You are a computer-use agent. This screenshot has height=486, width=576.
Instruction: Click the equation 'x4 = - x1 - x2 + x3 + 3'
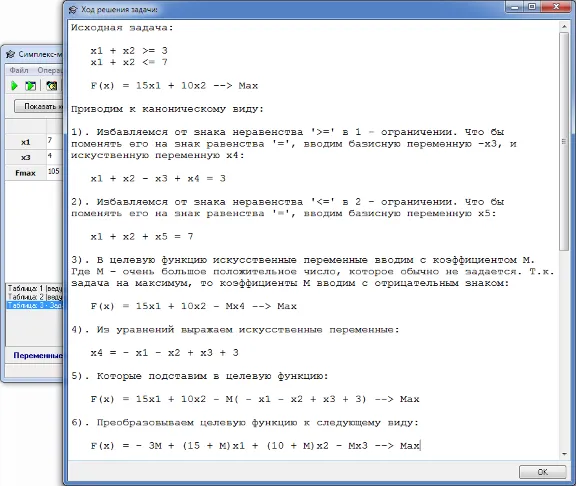[165, 353]
